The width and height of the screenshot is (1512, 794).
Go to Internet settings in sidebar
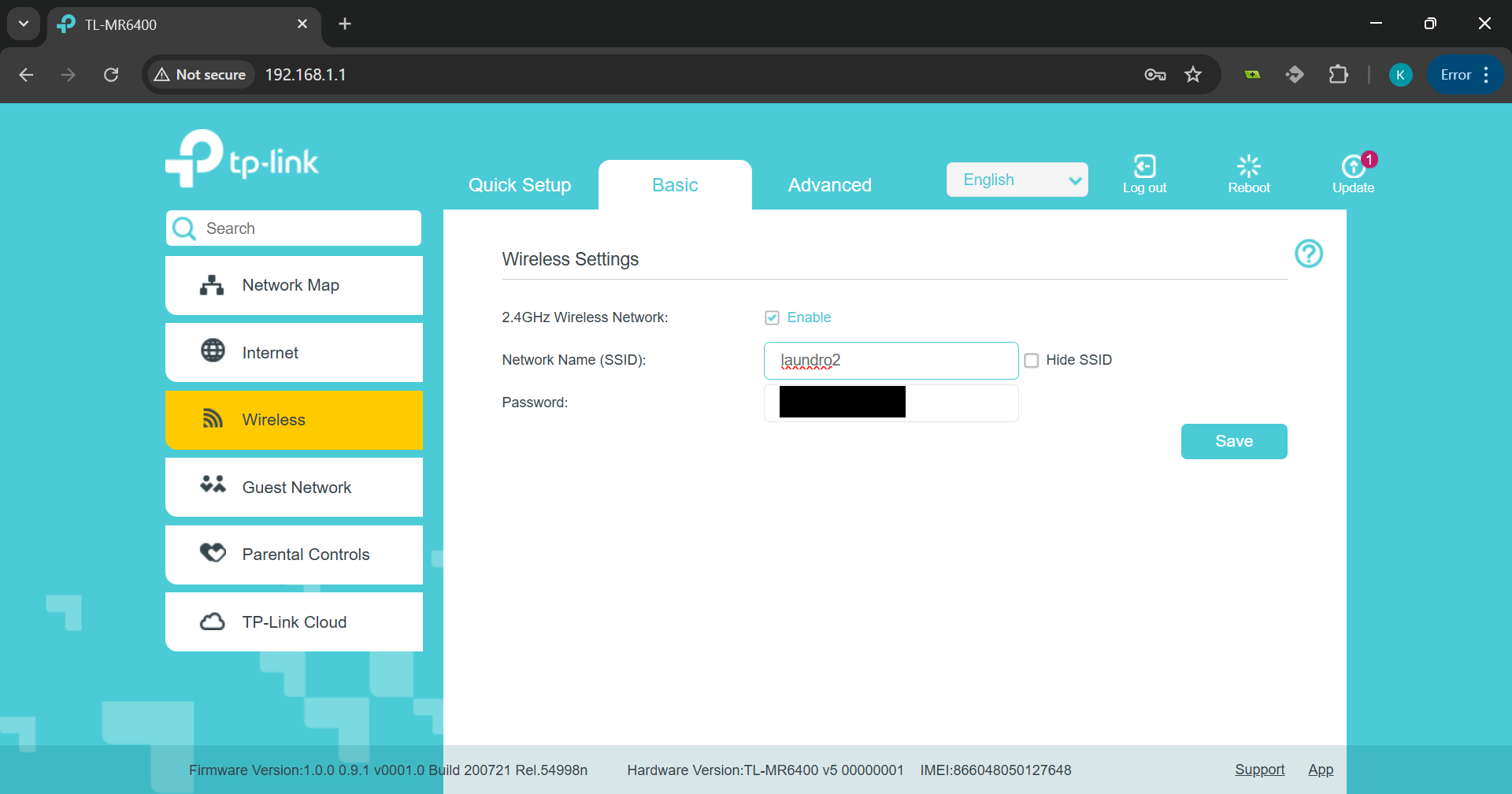[294, 352]
